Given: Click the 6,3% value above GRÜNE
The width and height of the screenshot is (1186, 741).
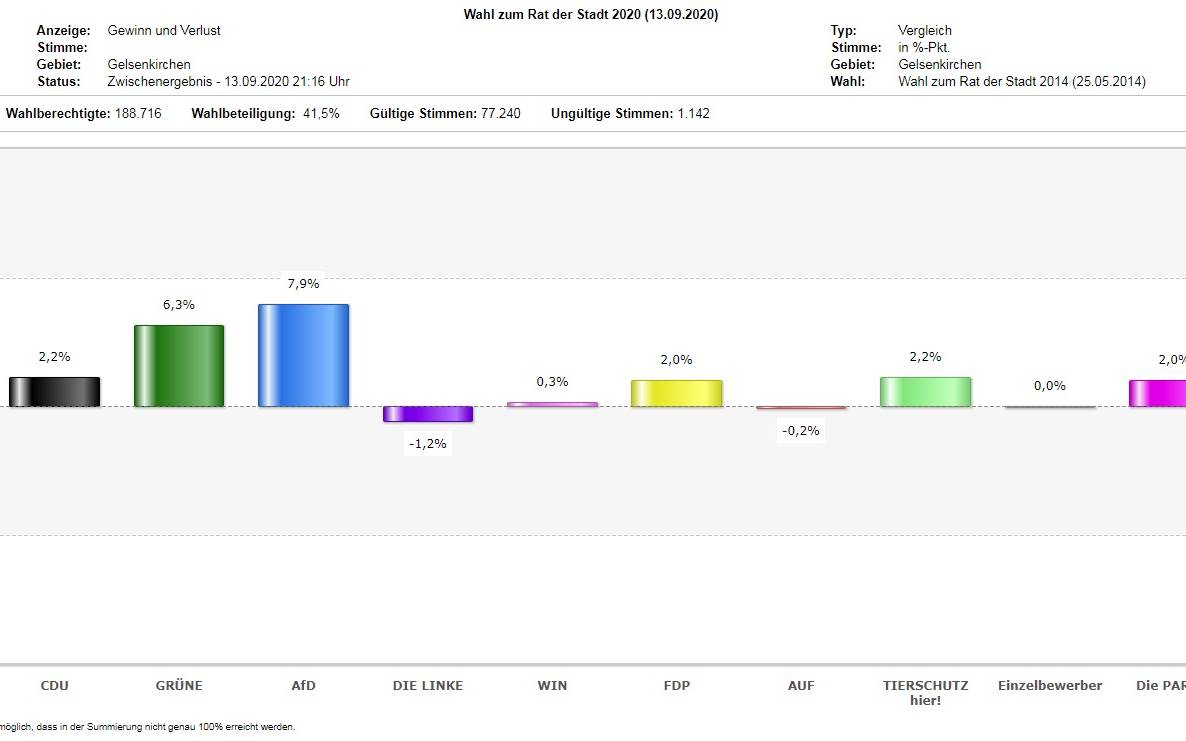Looking at the screenshot, I should (x=179, y=305).
